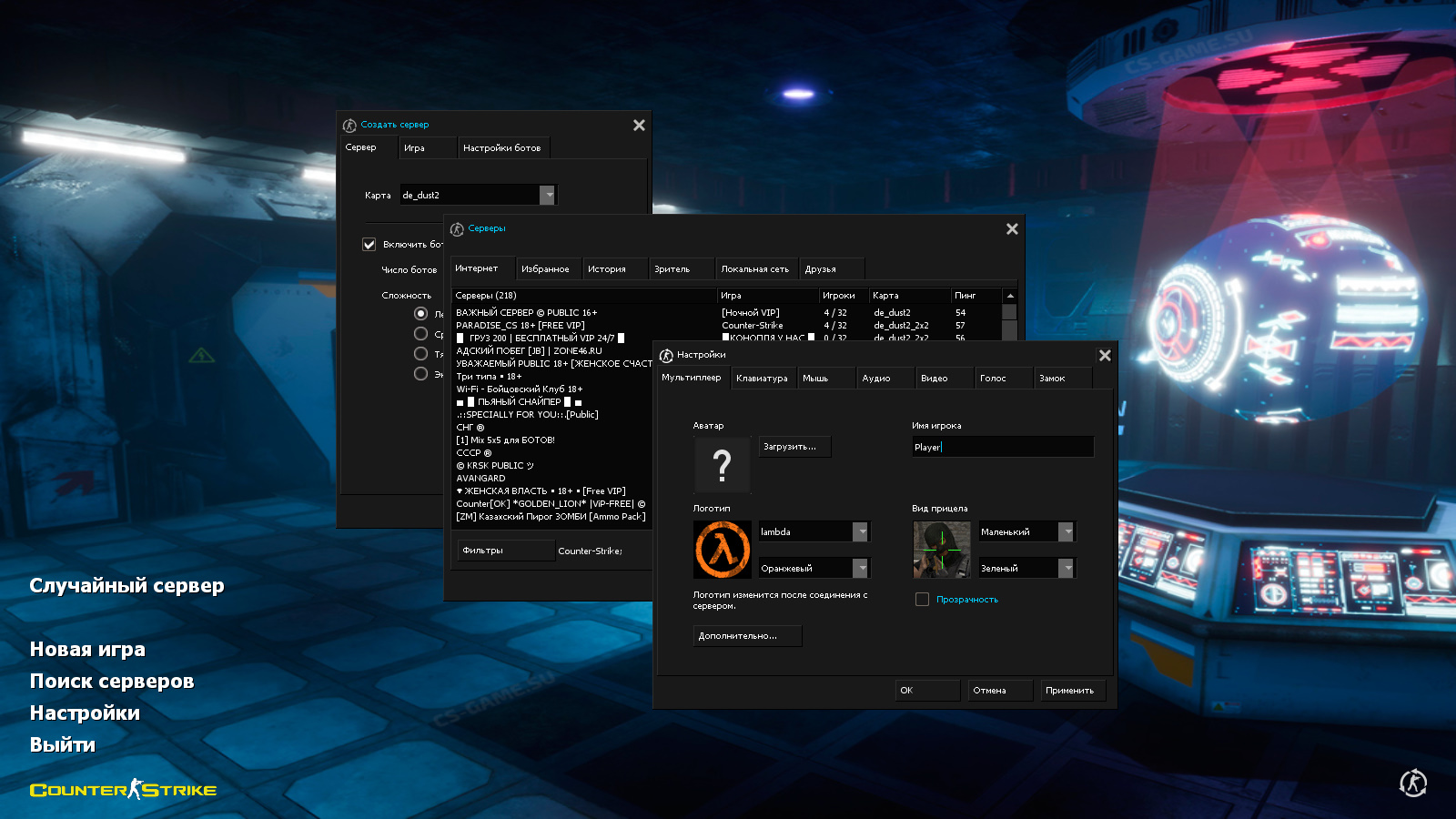
Task: Expand the Маленький crosshair size dropdown
Action: (x=1067, y=531)
